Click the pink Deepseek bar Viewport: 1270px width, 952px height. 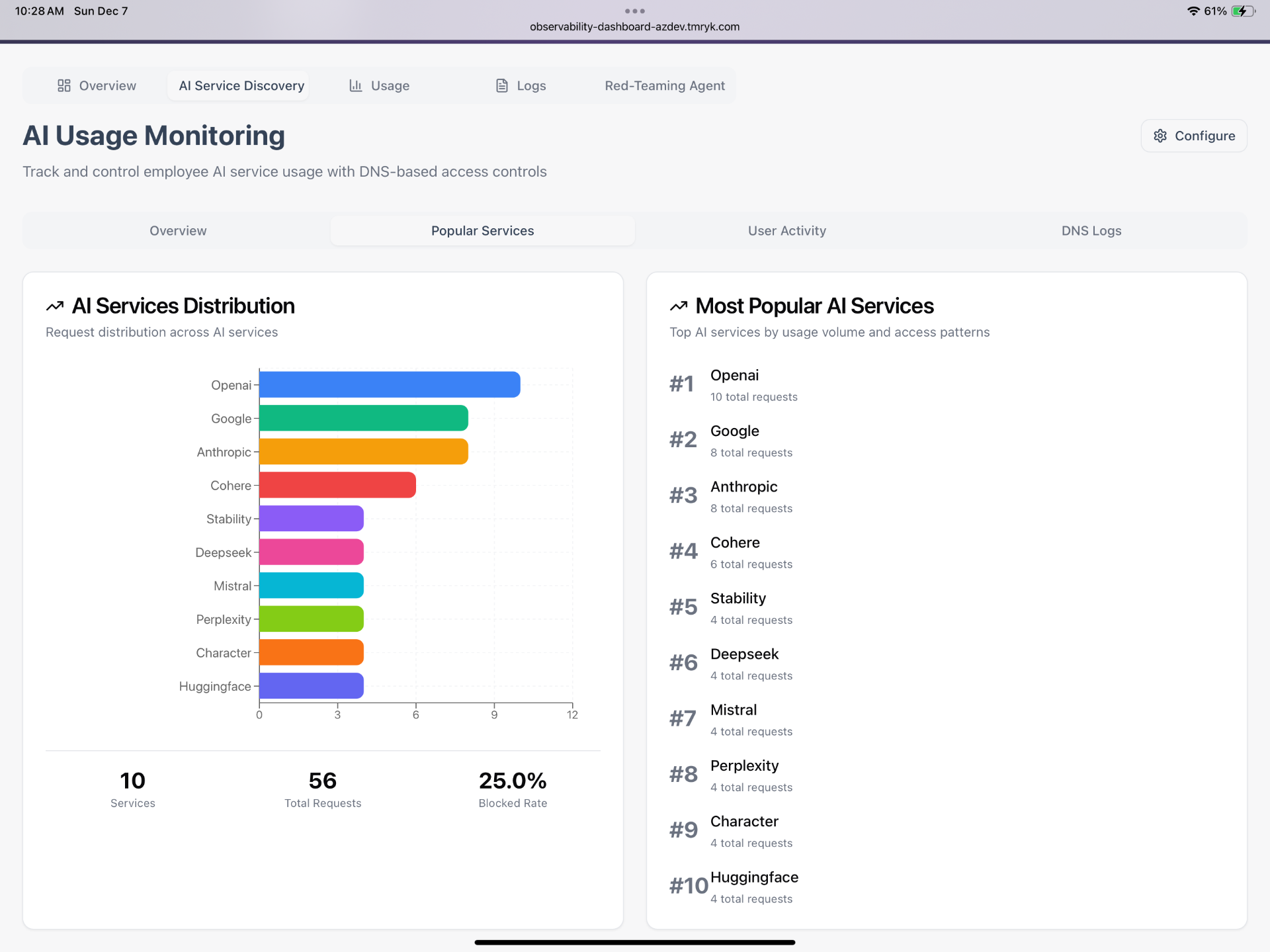pos(312,552)
